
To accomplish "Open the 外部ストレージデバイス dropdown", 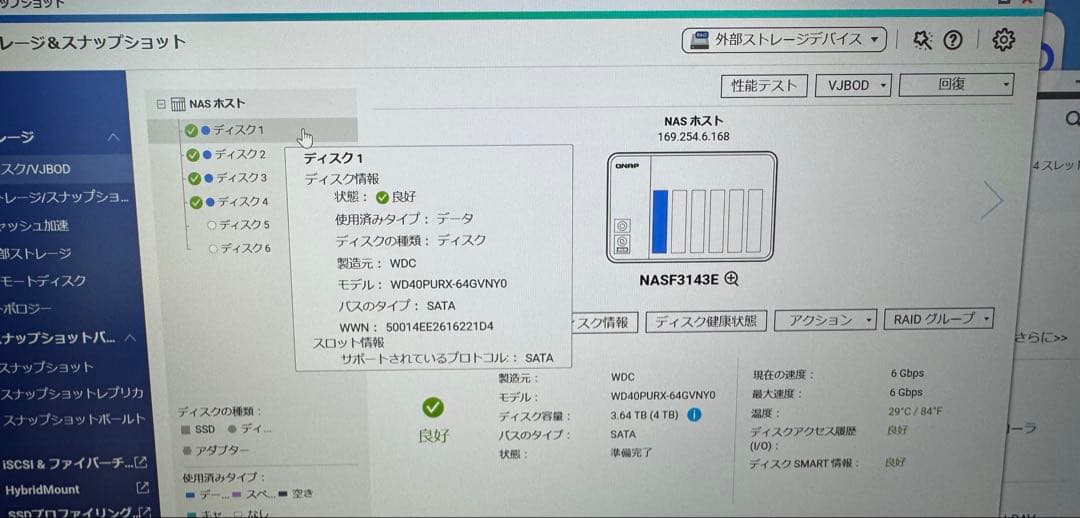I will coord(784,40).
